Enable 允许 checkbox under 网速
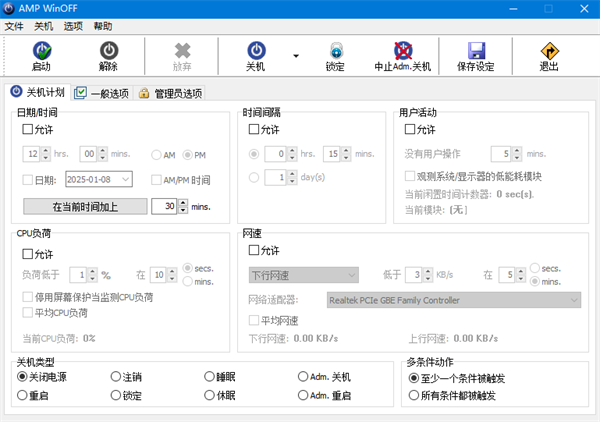The width and height of the screenshot is (600, 422). coord(254,250)
